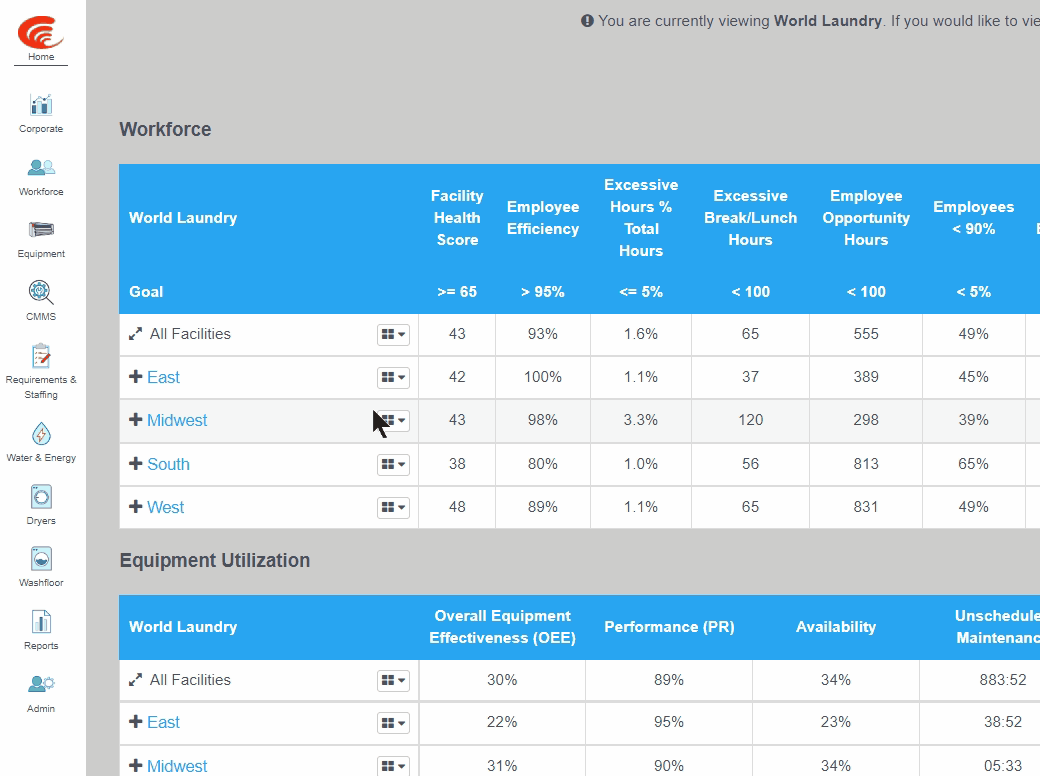Select the Equipment label in sidebar
Viewport: 1040px width, 776px height.
coord(41,254)
